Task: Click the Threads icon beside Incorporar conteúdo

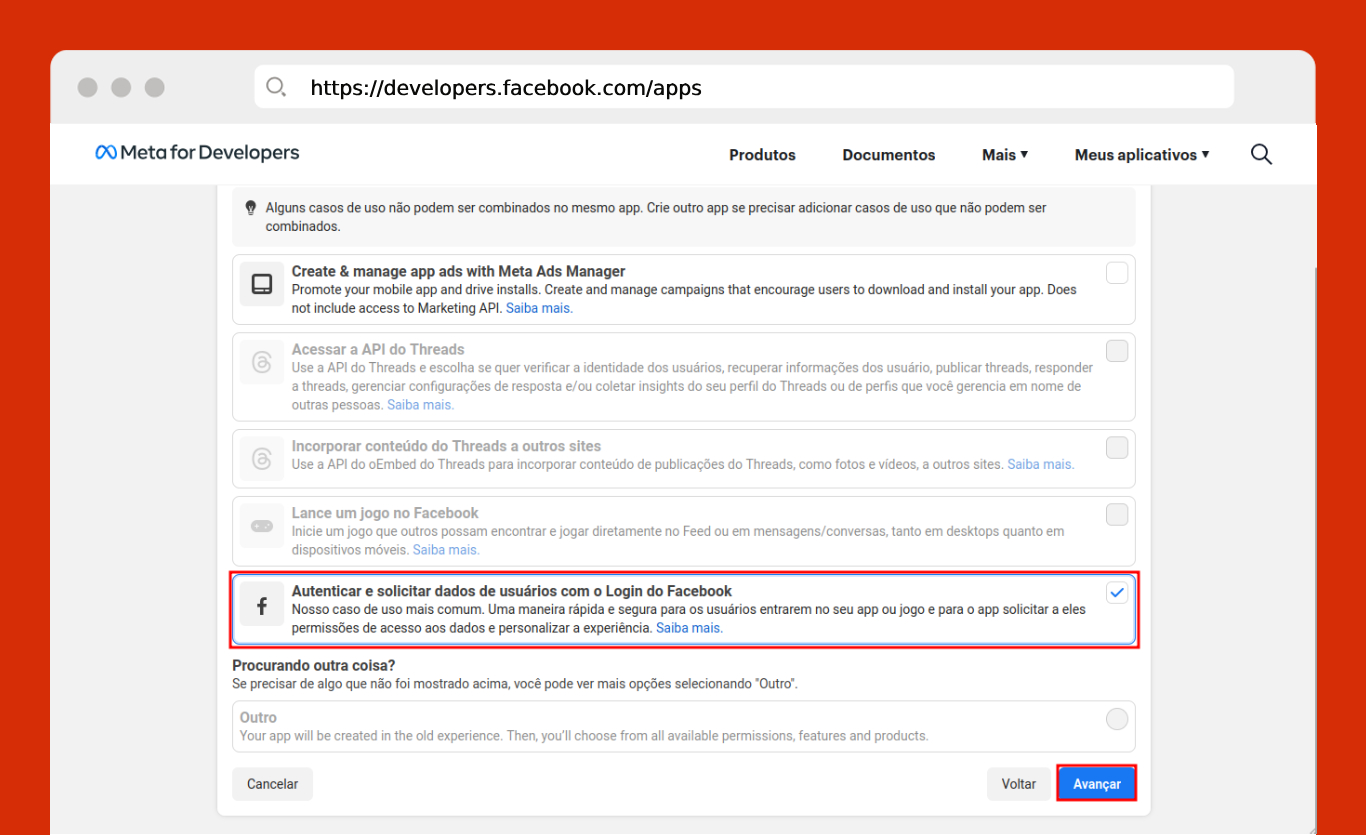Action: (262, 459)
